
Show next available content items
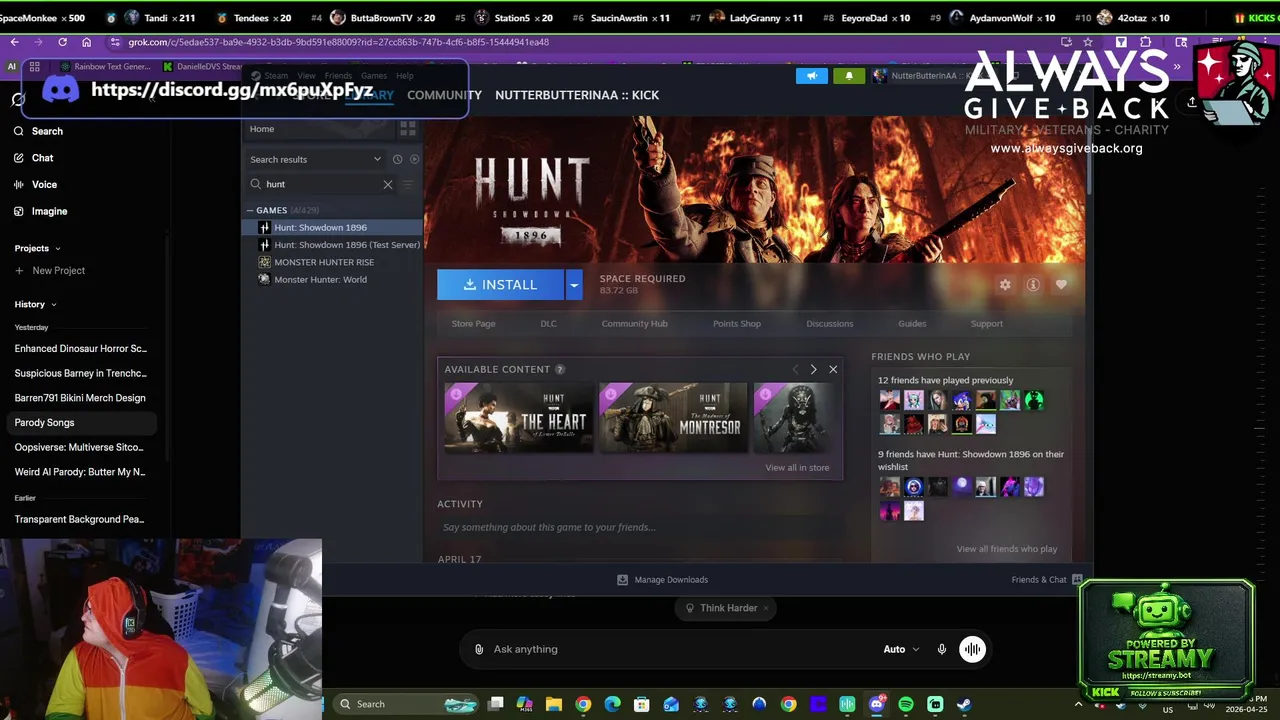pyautogui.click(x=813, y=370)
